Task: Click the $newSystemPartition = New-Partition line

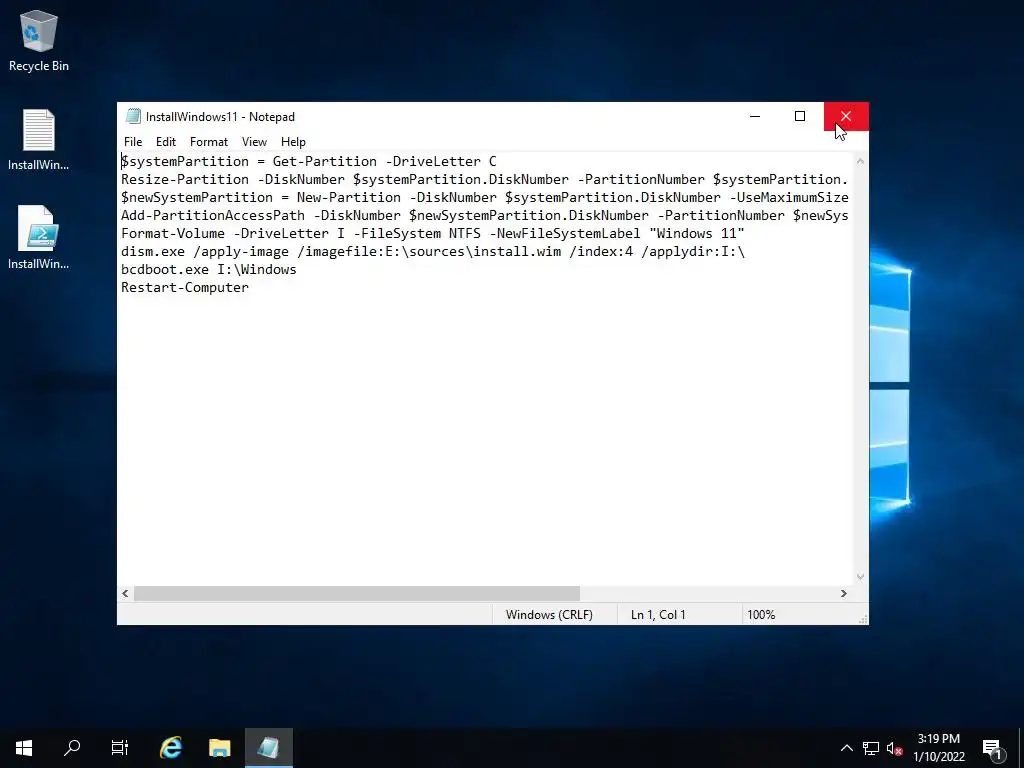Action: [x=485, y=197]
